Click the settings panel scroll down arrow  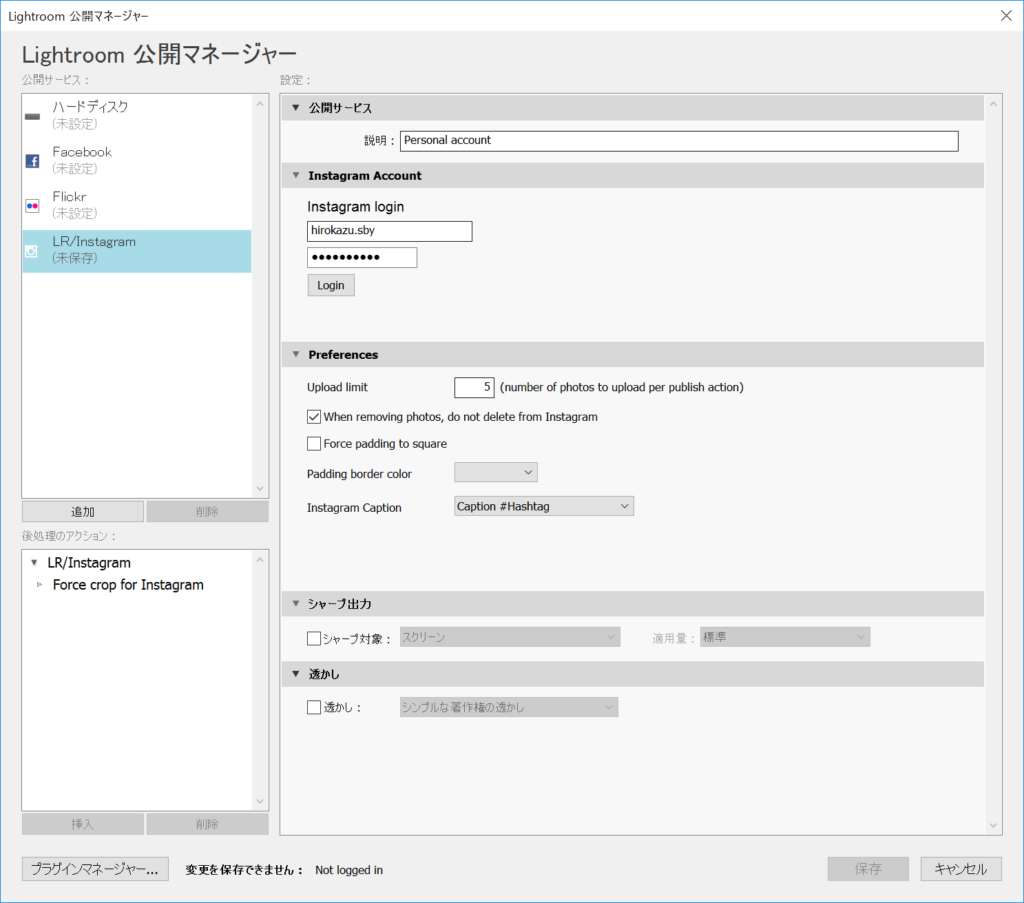[x=993, y=825]
